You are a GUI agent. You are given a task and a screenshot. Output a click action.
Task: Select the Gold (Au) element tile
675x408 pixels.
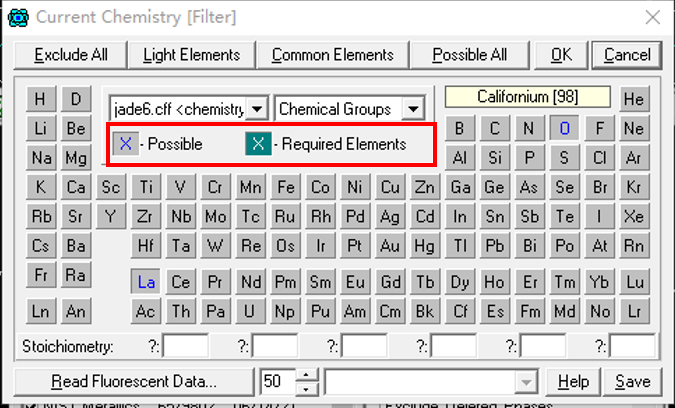point(390,245)
